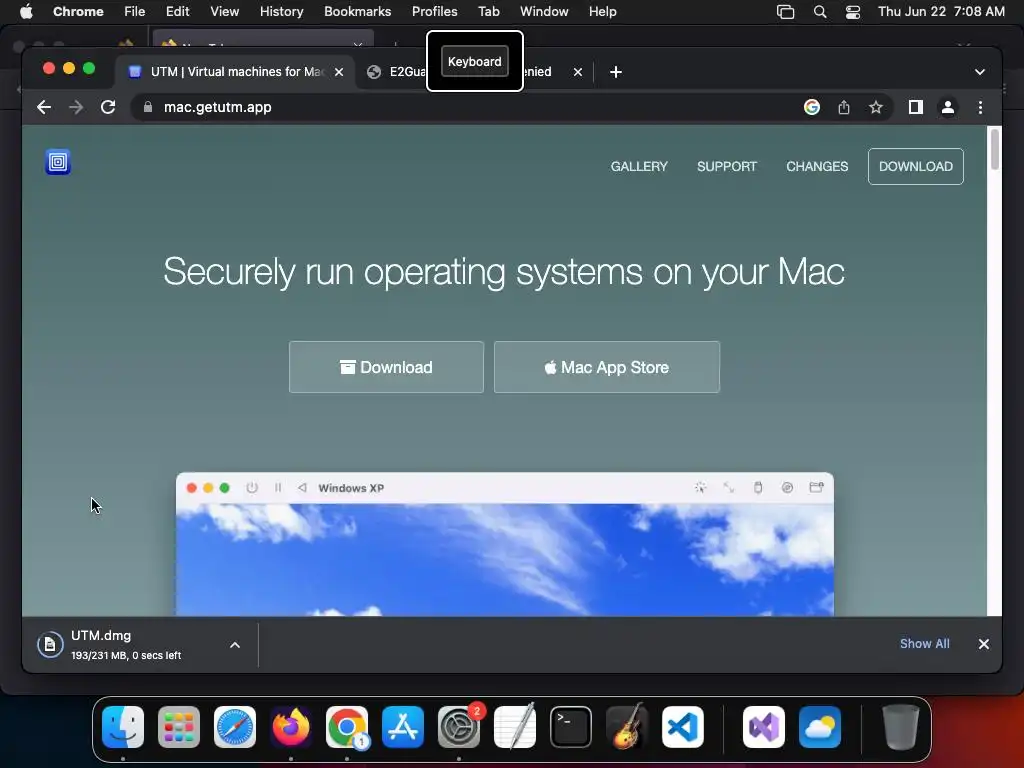Open the CHANGES page link
1024x768 pixels.
click(817, 167)
